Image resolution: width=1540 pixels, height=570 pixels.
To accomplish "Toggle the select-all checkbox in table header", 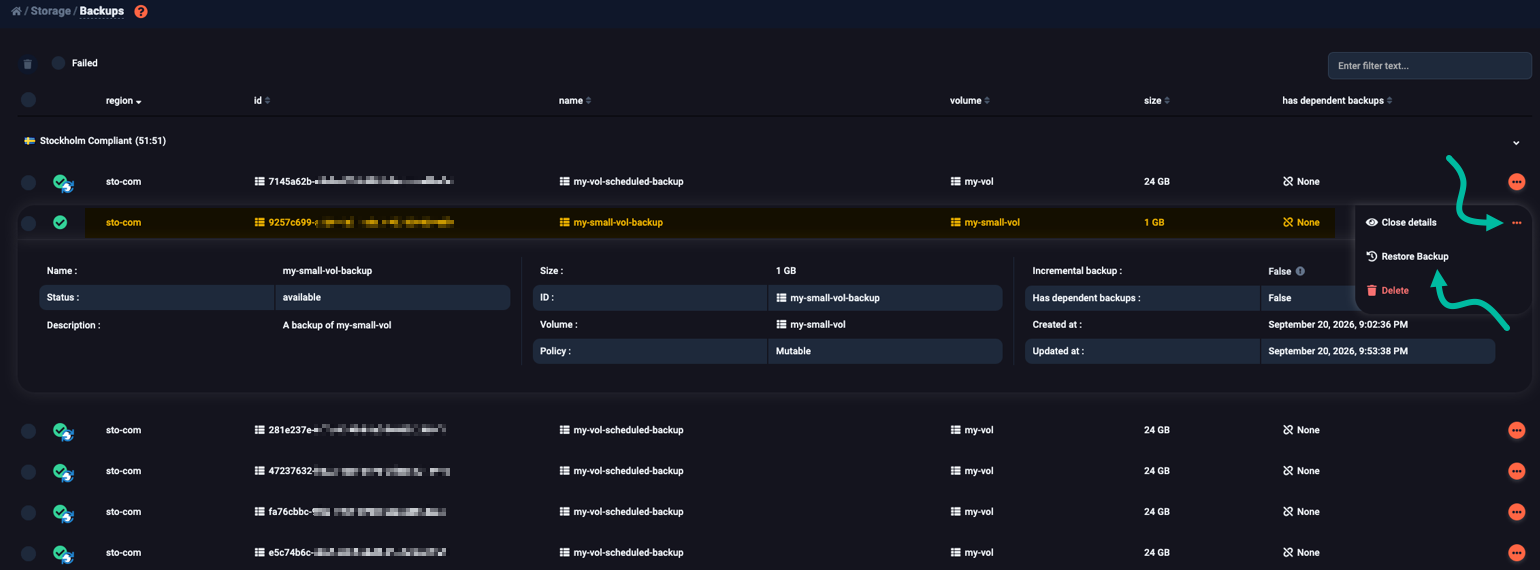I will coord(28,100).
